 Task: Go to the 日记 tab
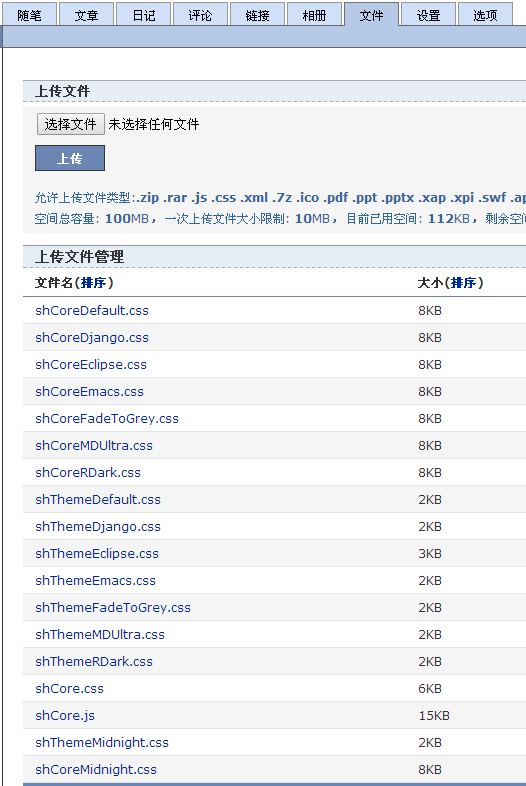tap(143, 15)
